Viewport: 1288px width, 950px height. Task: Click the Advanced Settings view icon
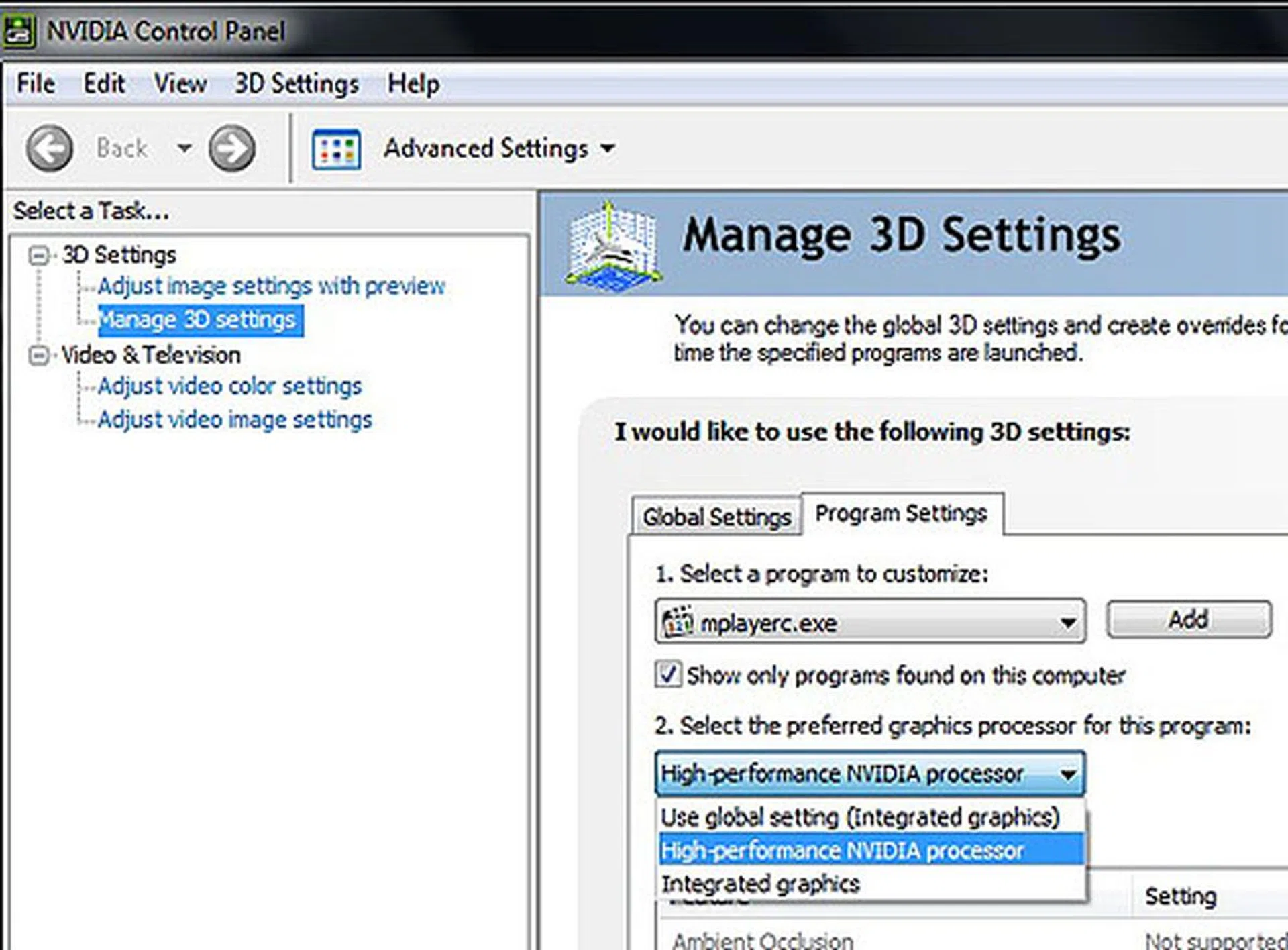point(336,150)
